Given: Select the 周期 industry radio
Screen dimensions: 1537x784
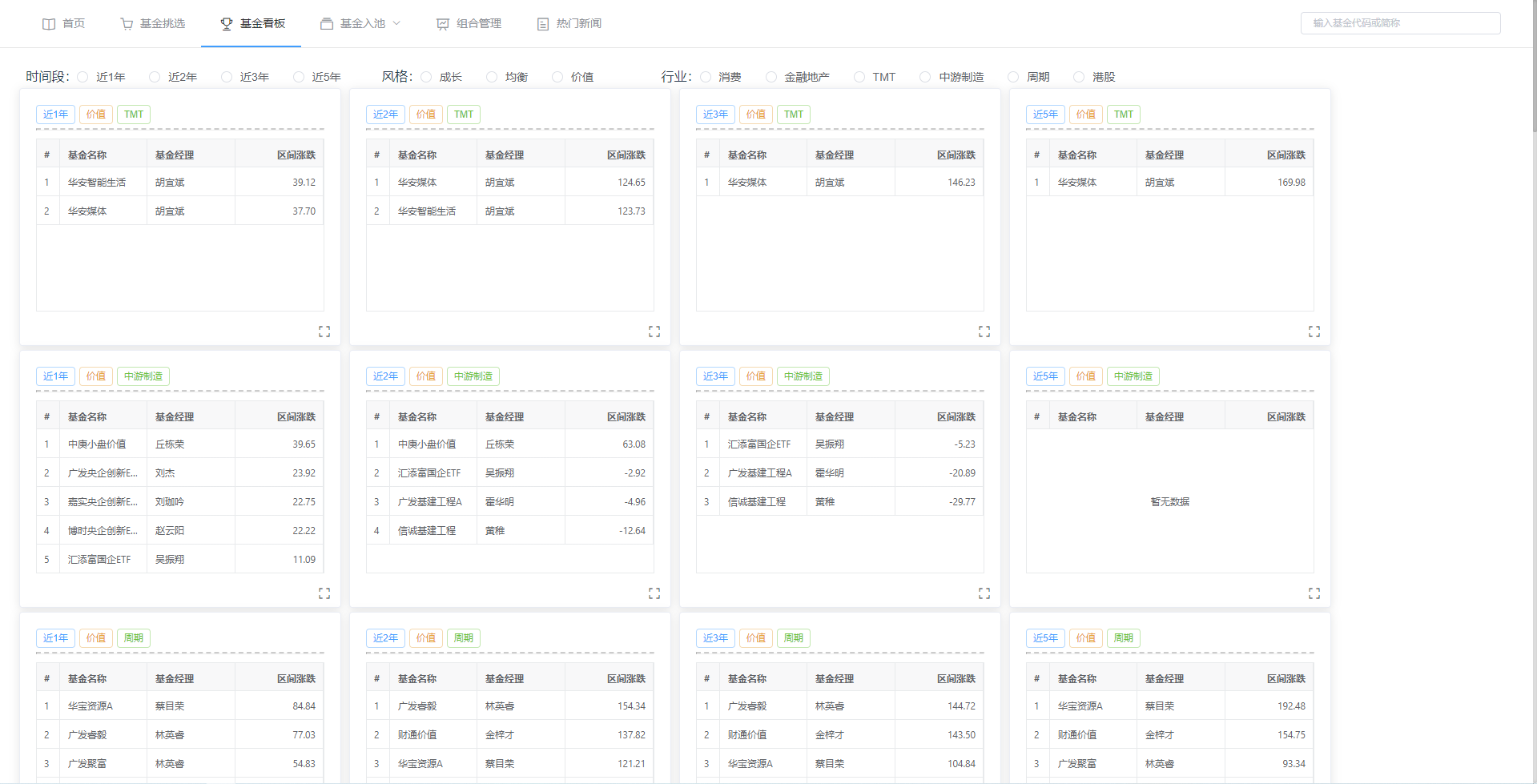Looking at the screenshot, I should (1013, 77).
